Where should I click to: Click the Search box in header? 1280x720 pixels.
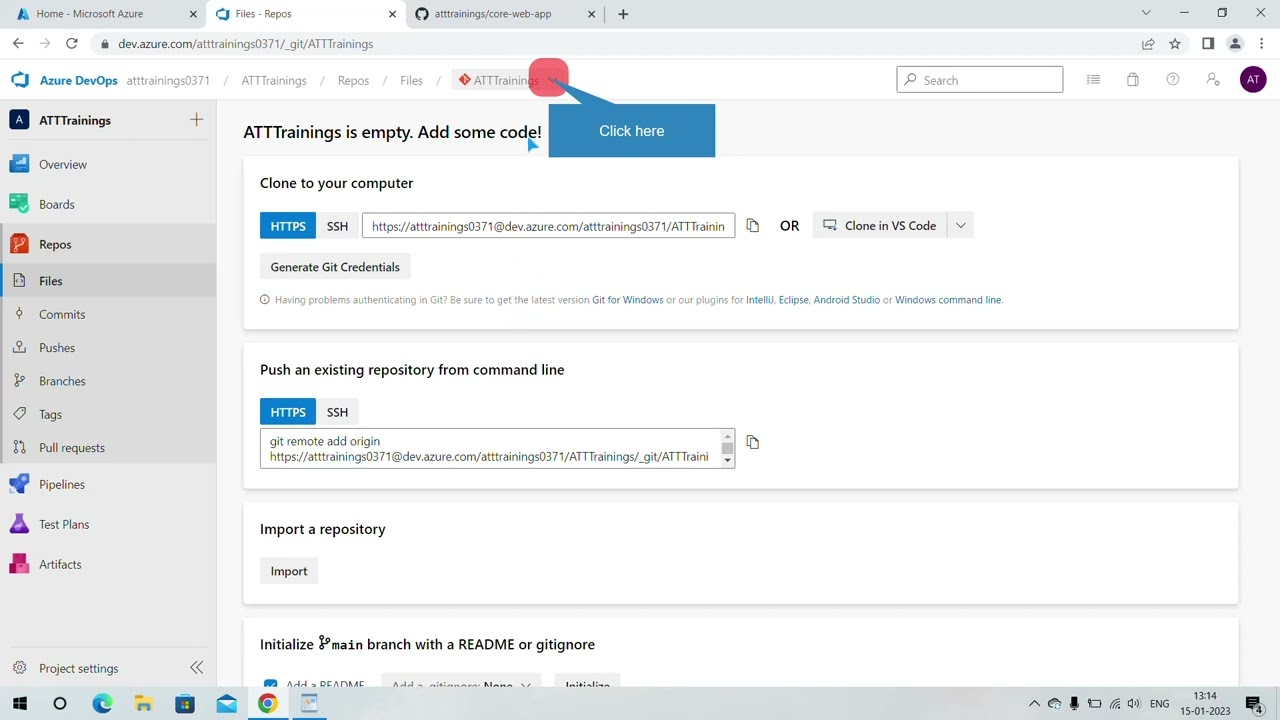click(980, 80)
